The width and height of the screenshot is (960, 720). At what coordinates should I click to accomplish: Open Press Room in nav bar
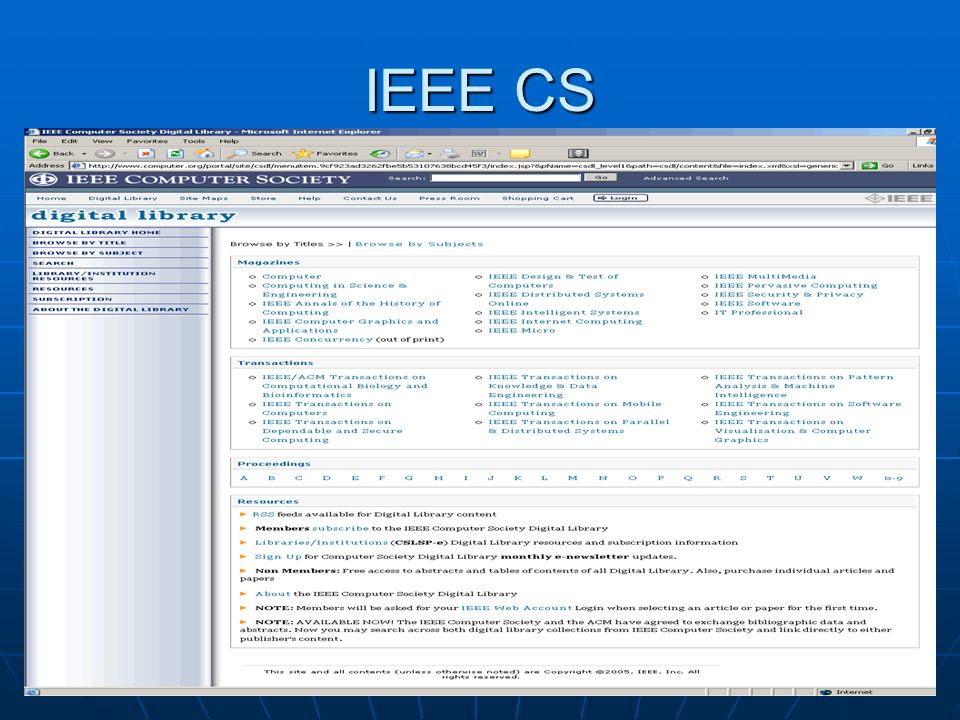point(449,198)
